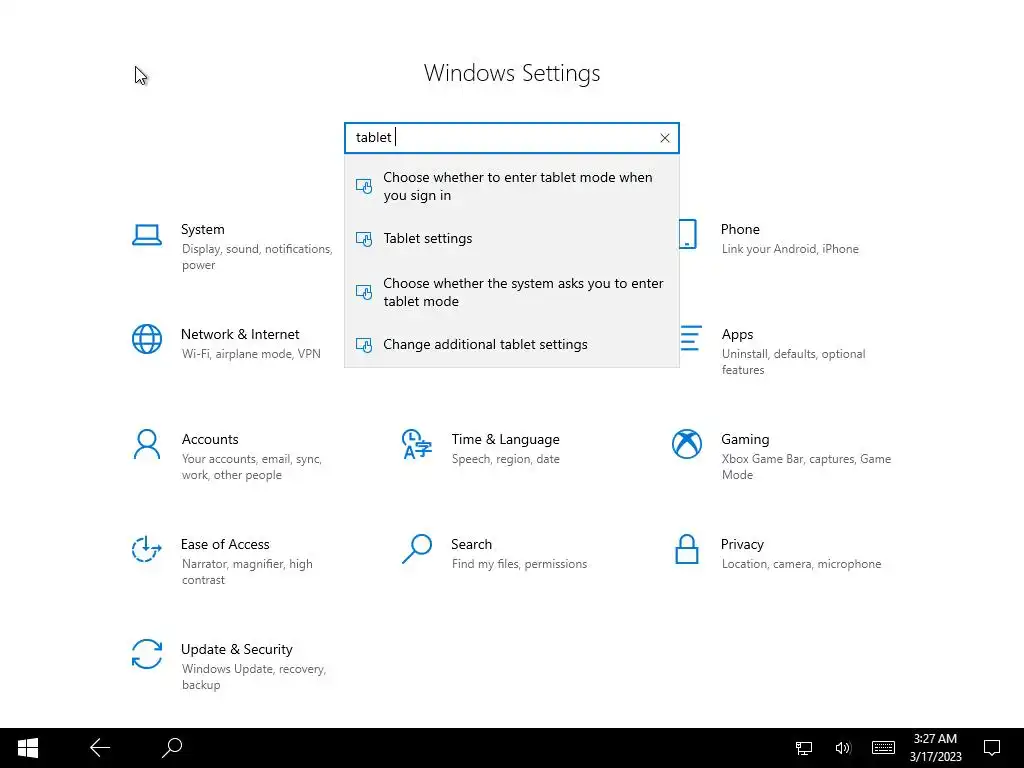Open the Gaming Xbox icon

point(687,444)
